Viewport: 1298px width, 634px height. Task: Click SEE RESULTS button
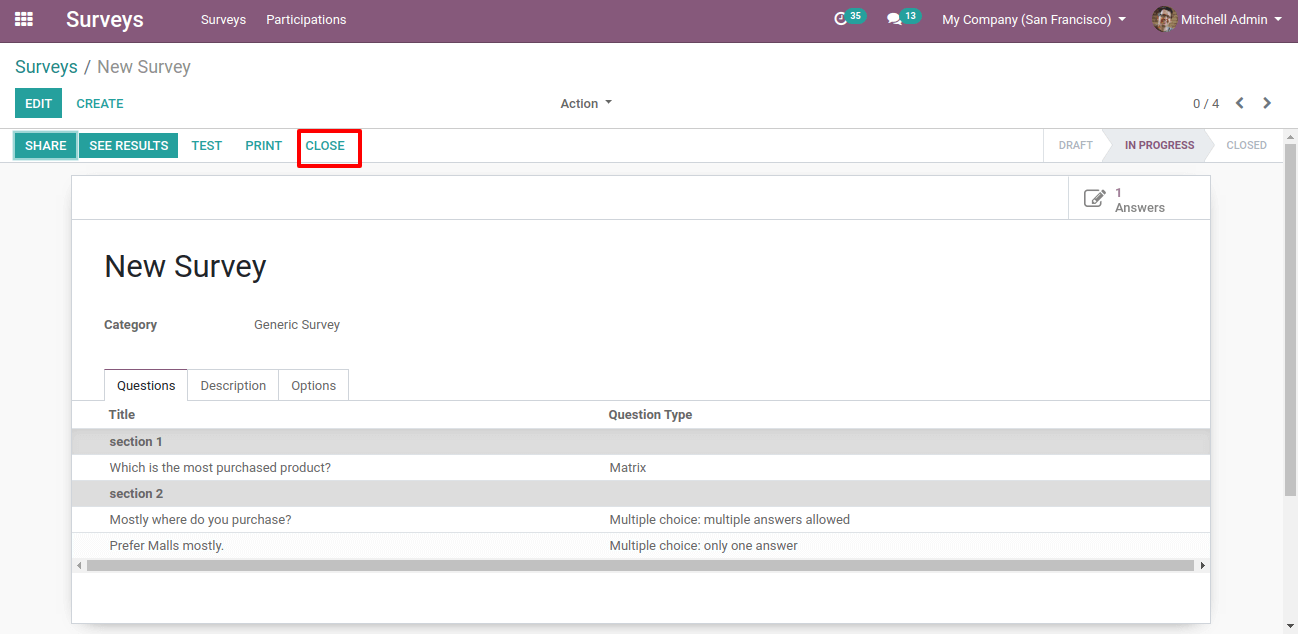coord(129,145)
